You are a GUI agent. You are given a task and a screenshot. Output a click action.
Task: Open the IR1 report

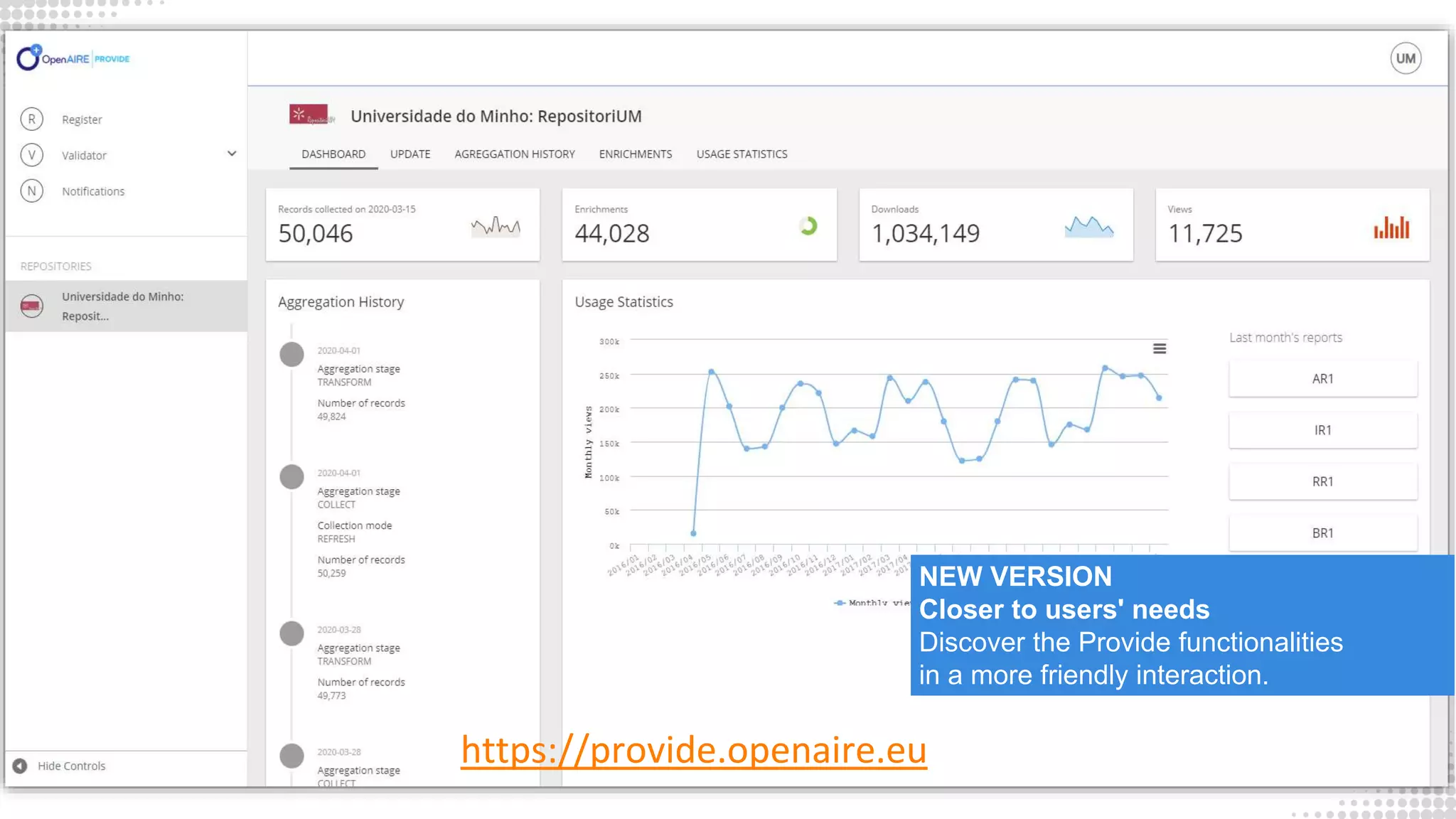click(1322, 430)
